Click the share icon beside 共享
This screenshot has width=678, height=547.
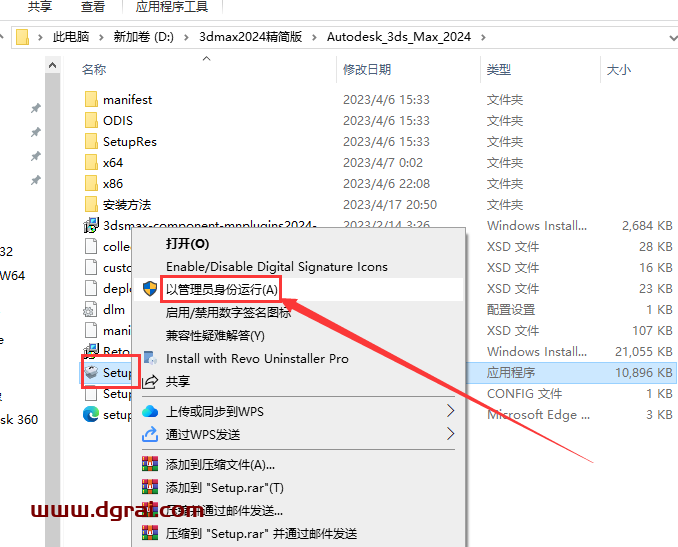(150, 381)
